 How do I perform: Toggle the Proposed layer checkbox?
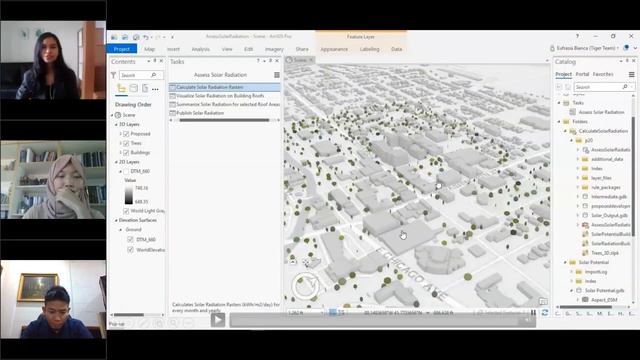click(126, 134)
